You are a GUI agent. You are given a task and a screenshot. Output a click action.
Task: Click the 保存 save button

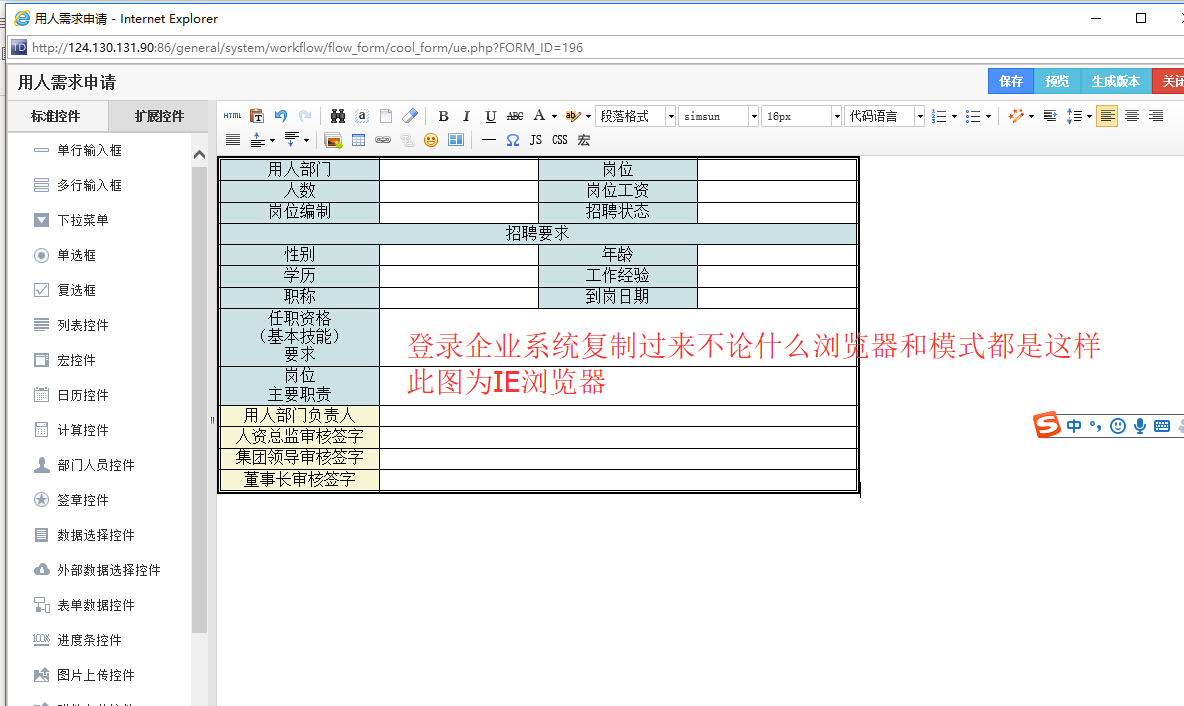point(1010,81)
